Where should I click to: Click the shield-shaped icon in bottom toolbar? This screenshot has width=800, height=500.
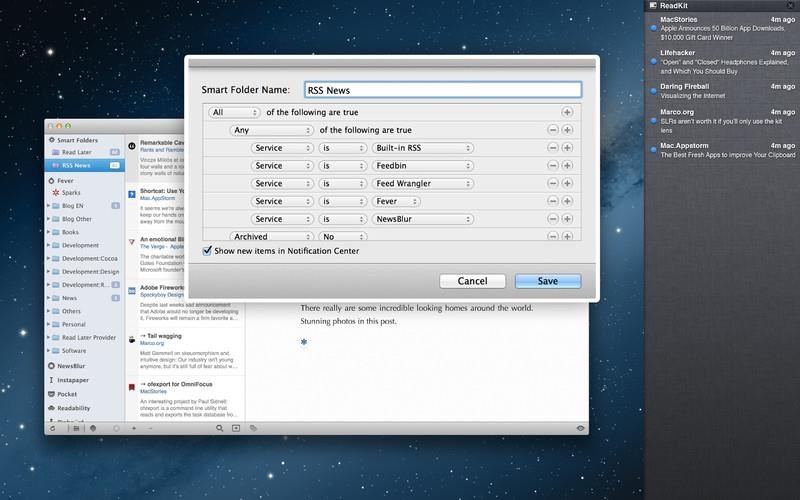(x=93, y=429)
